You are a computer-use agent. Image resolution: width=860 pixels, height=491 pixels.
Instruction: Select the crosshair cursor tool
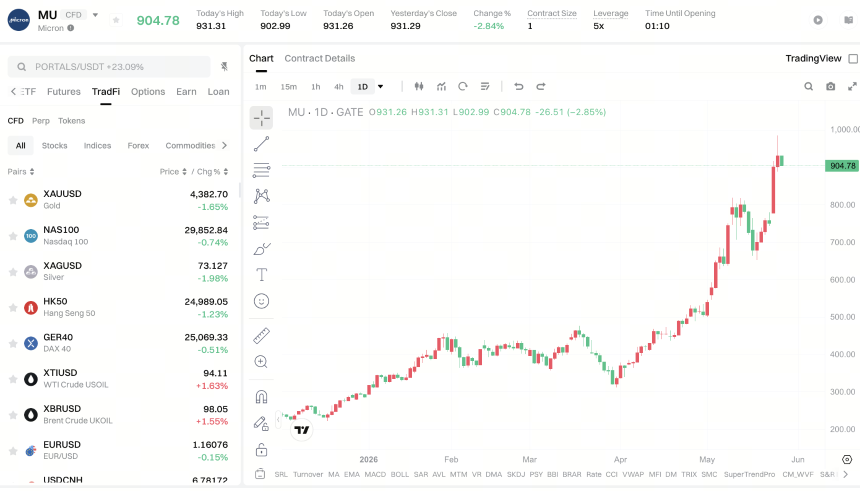261,117
